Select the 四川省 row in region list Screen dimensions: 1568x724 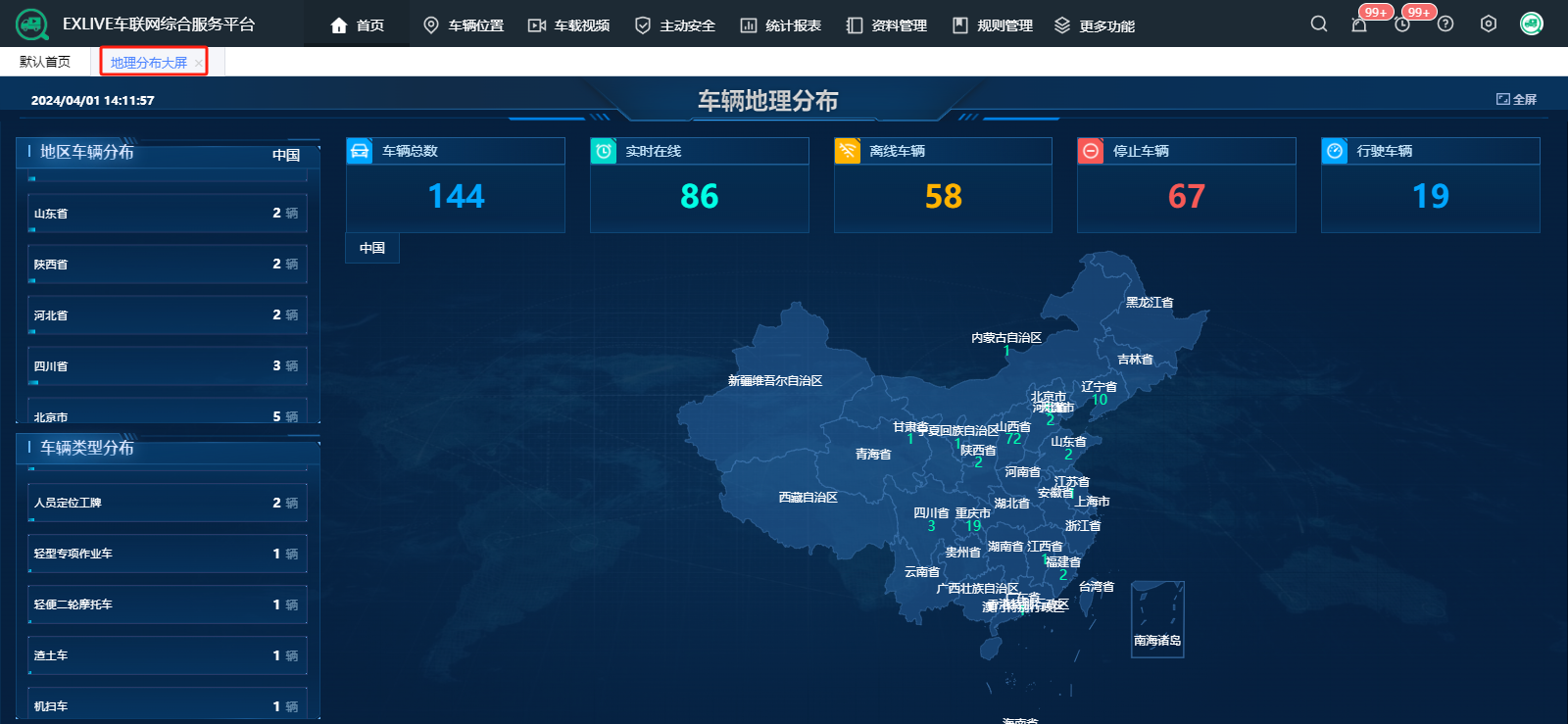click(x=167, y=366)
